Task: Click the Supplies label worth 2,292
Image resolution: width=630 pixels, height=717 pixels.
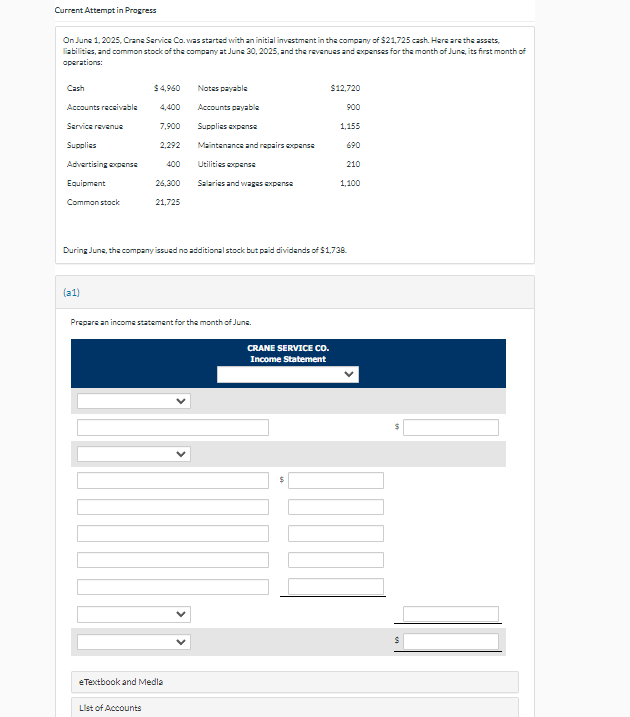Action: coord(81,145)
